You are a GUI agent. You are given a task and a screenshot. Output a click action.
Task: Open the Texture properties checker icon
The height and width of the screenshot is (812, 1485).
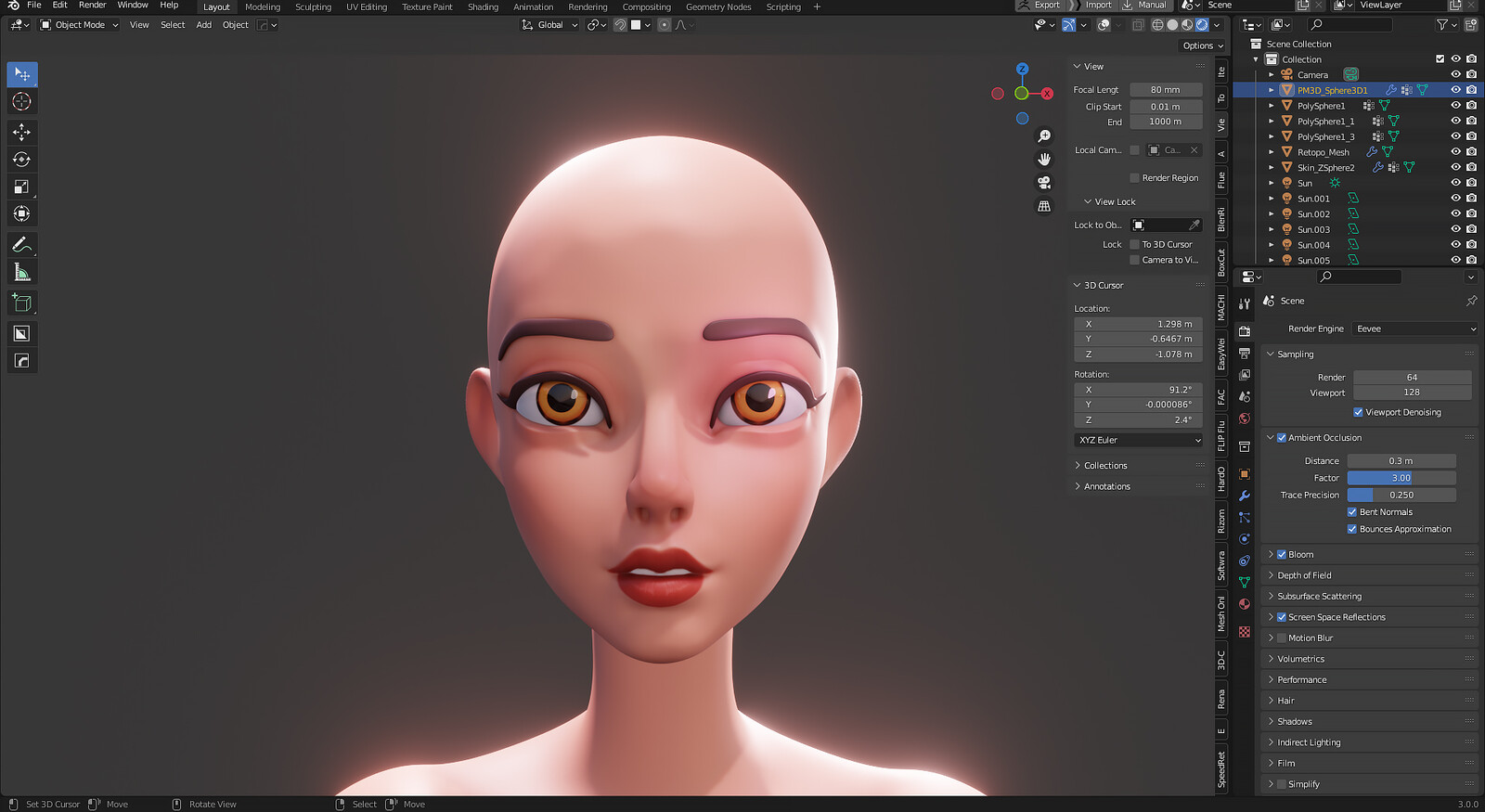[x=1245, y=632]
